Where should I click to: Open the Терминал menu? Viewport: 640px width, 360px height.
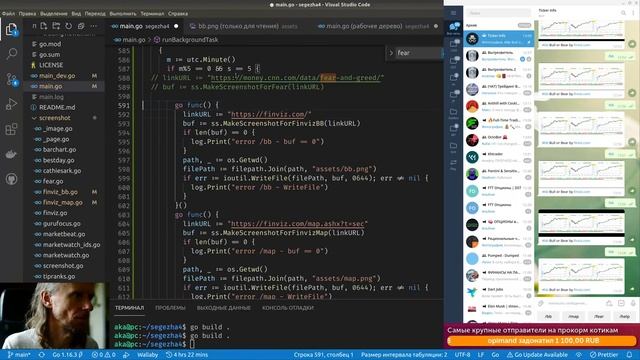(152, 13)
